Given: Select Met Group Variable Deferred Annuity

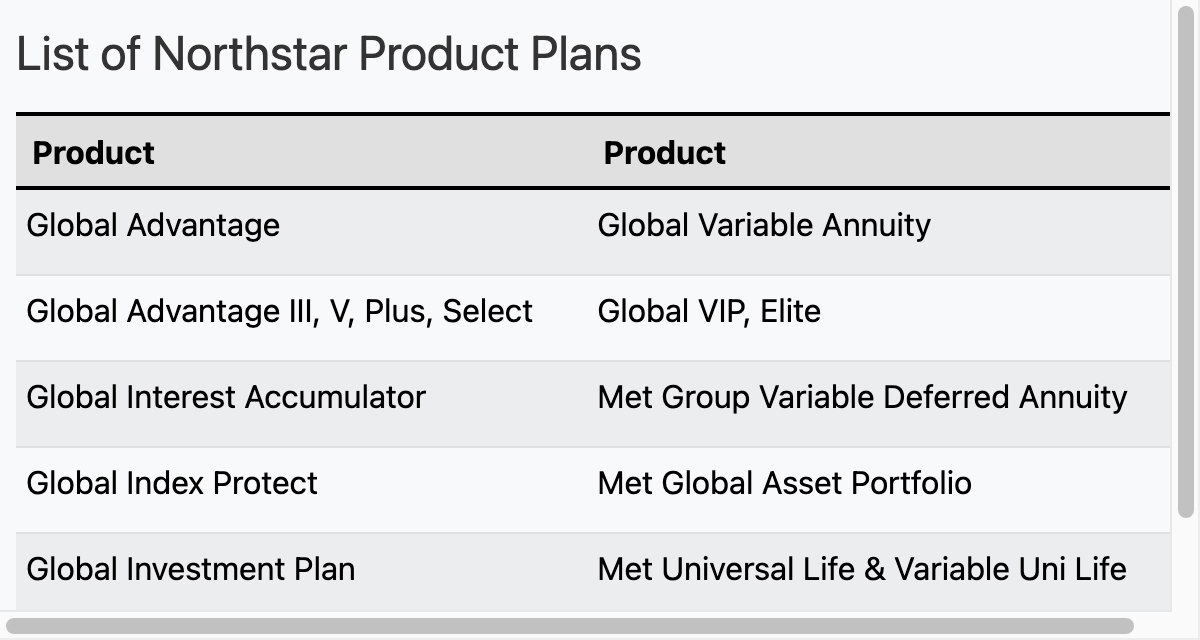Looking at the screenshot, I should pos(862,397).
